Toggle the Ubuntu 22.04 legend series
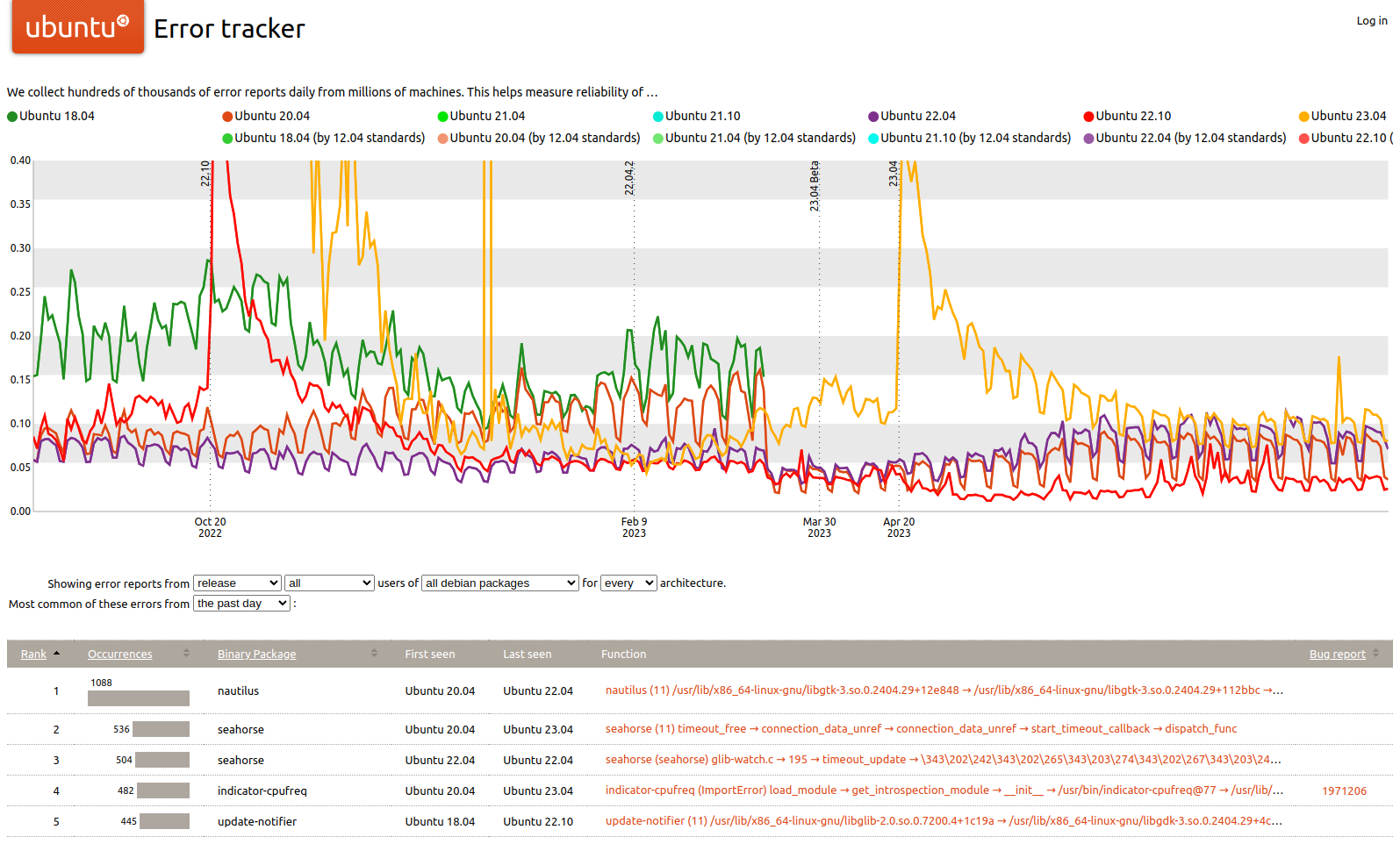This screenshot has width=1400, height=844. (912, 116)
